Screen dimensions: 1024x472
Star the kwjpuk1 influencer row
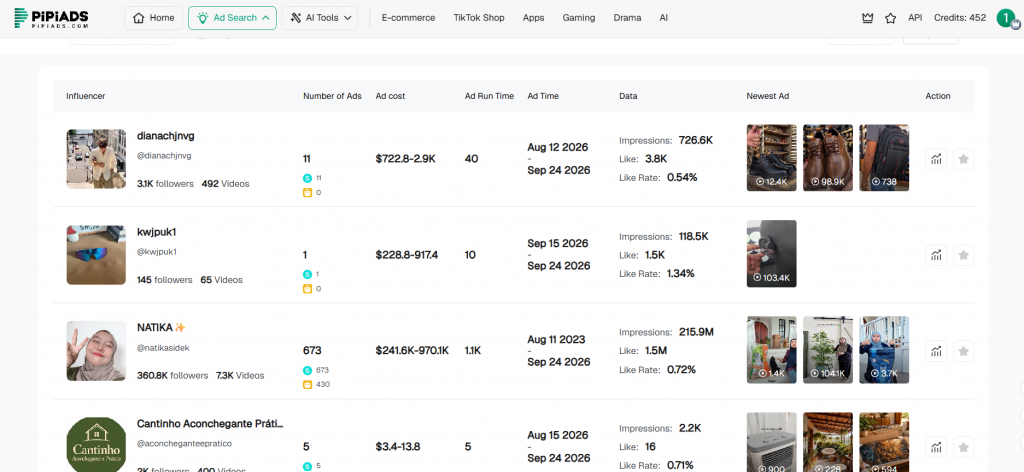963,255
